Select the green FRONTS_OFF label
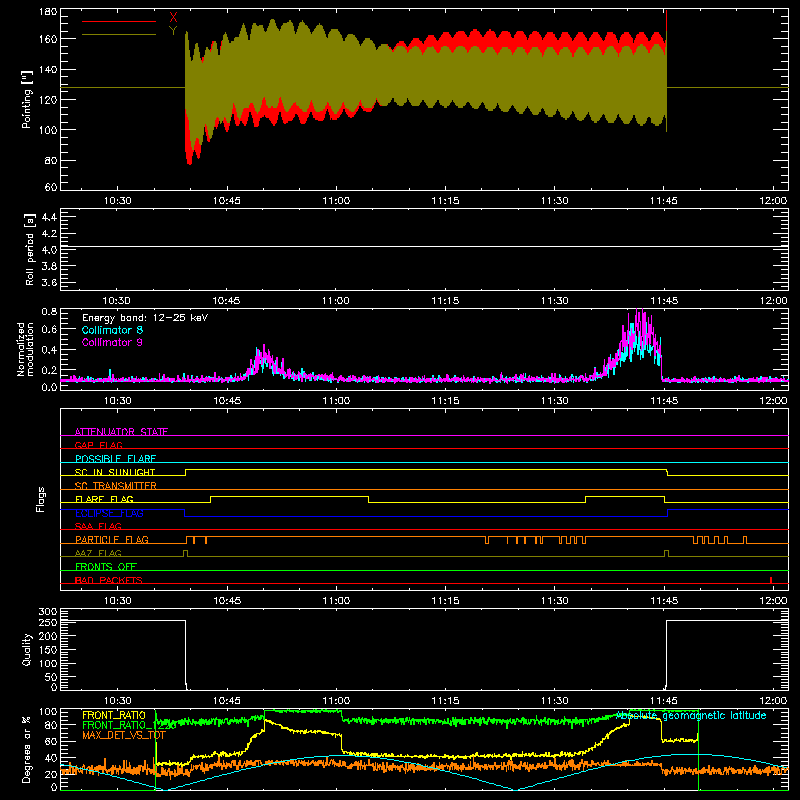Viewport: 800px width, 800px height. [x=106, y=566]
